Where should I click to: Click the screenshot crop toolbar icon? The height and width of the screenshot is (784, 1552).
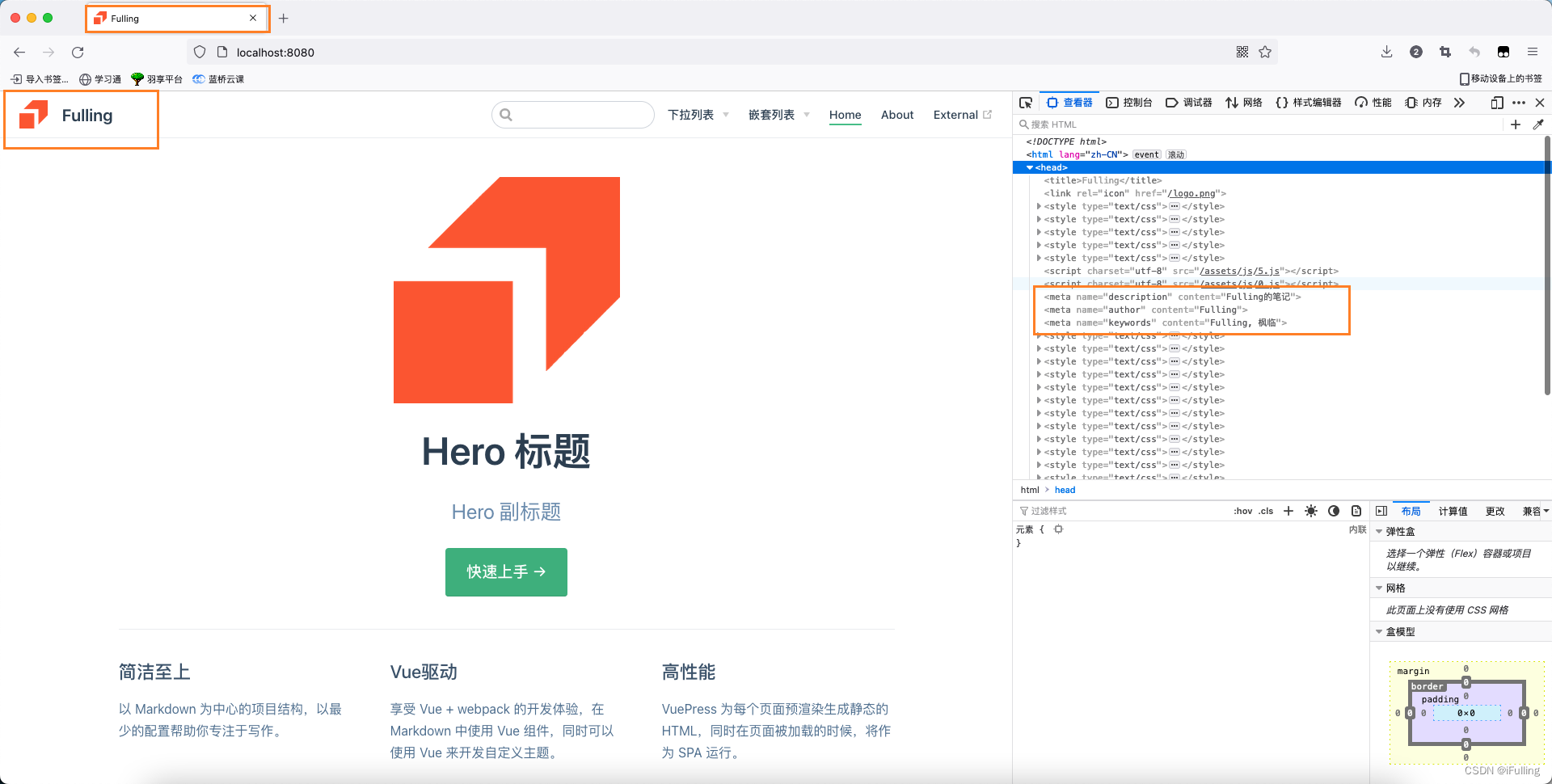pos(1445,52)
